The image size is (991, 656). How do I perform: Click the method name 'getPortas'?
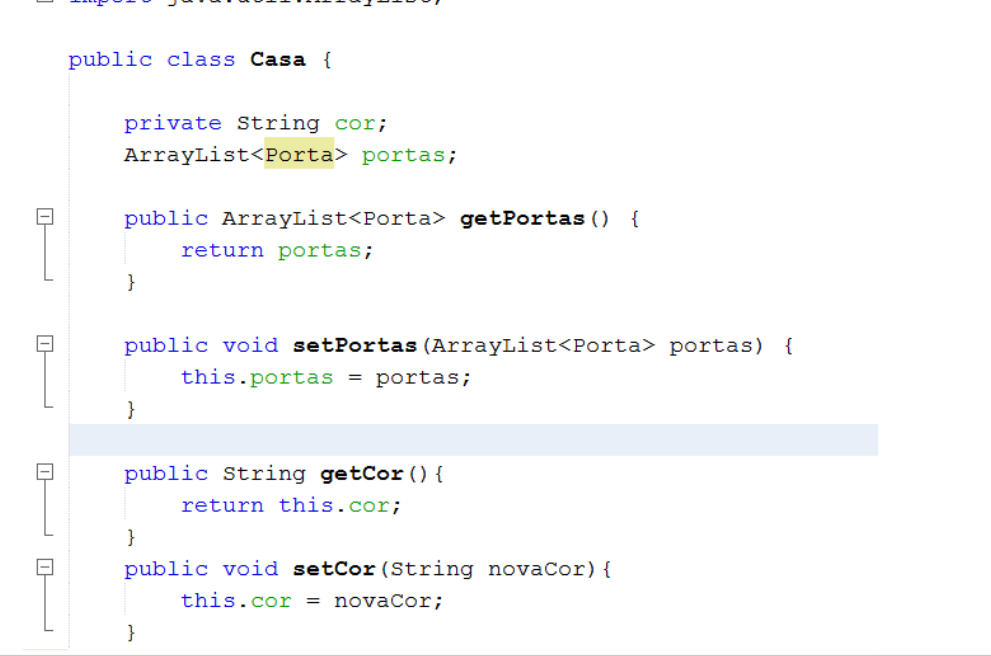coord(522,219)
